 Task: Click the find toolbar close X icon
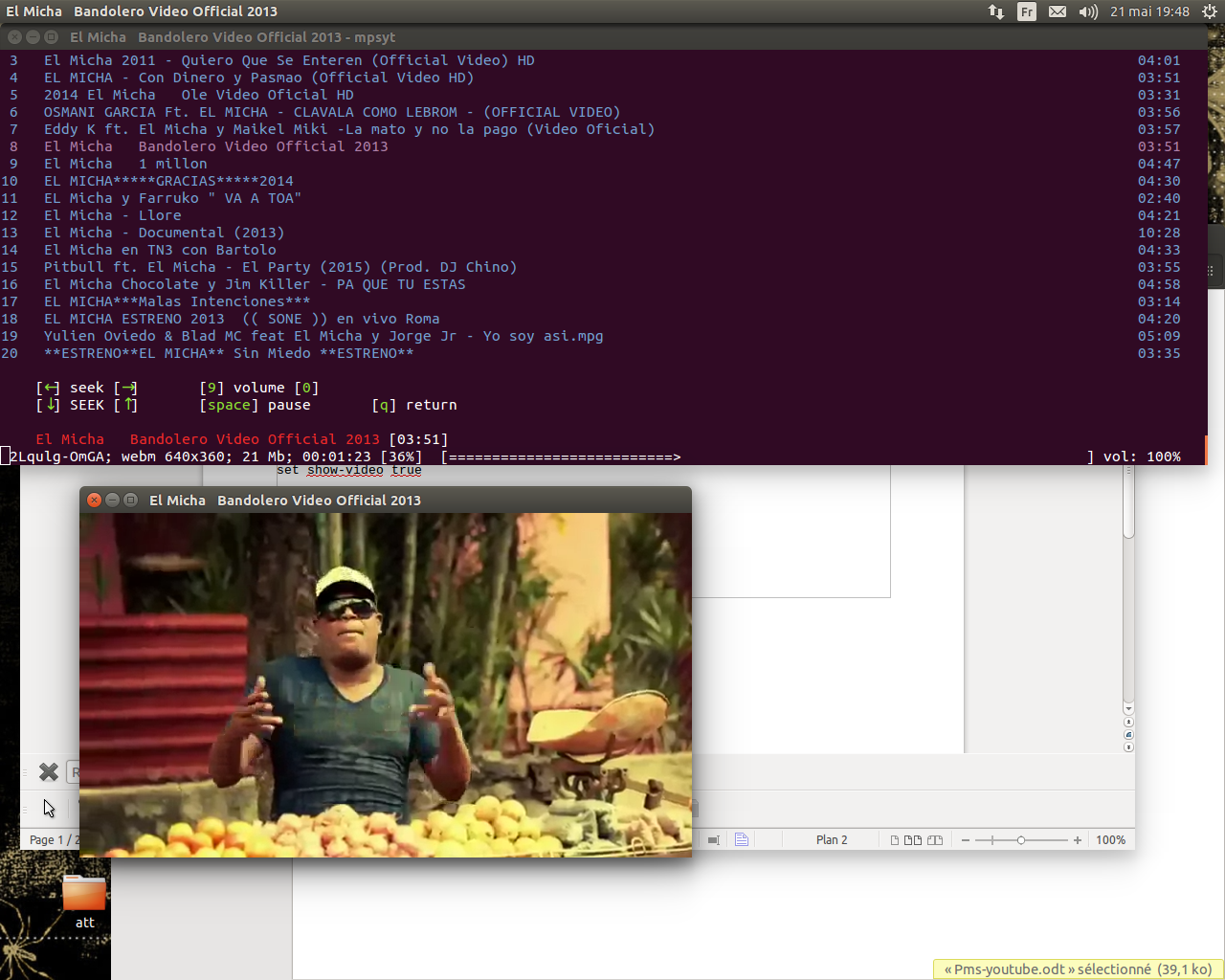49,771
